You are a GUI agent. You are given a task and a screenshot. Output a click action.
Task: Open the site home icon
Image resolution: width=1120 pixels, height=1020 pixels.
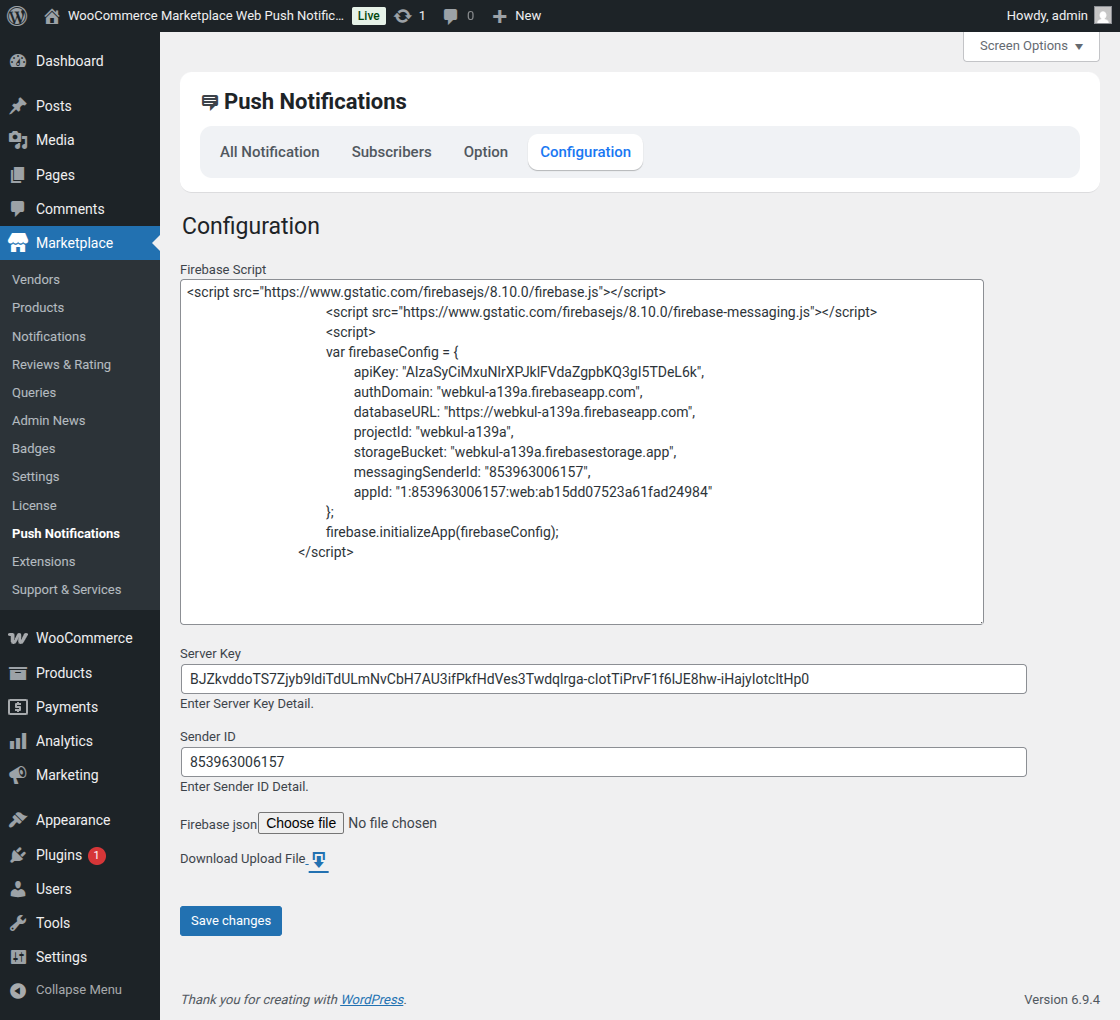click(52, 16)
